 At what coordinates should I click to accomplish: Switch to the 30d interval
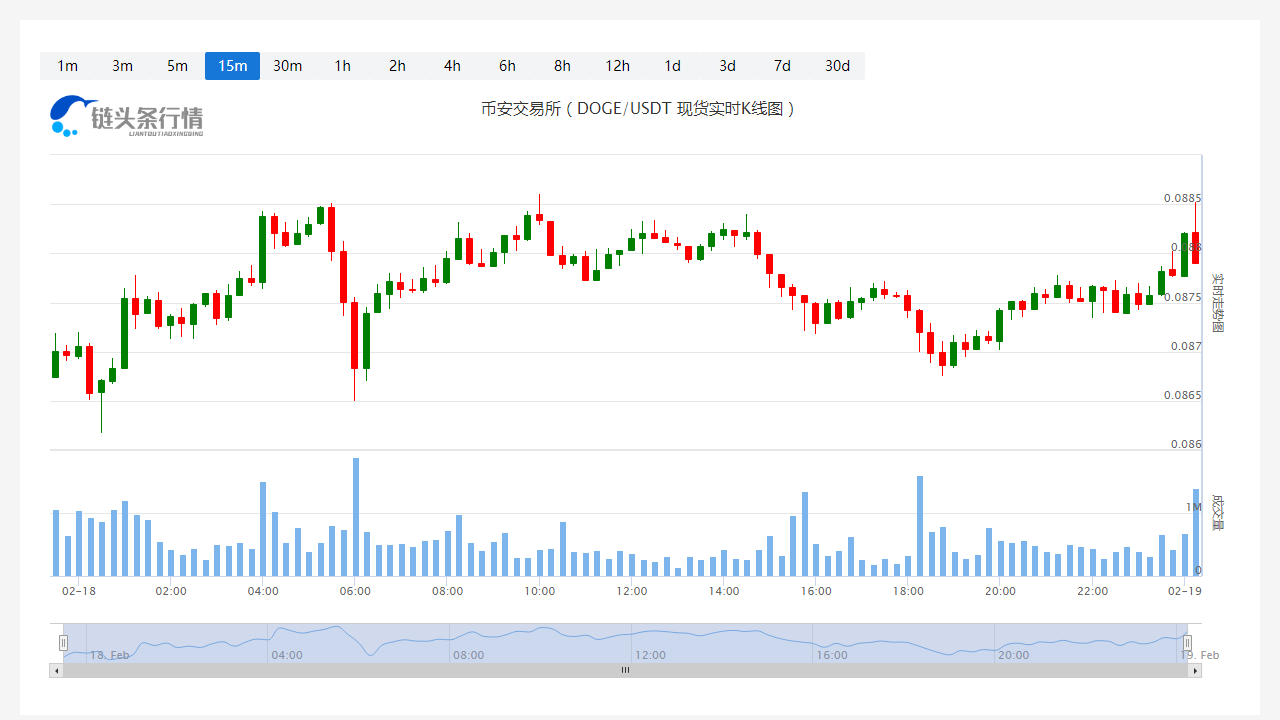tap(837, 66)
